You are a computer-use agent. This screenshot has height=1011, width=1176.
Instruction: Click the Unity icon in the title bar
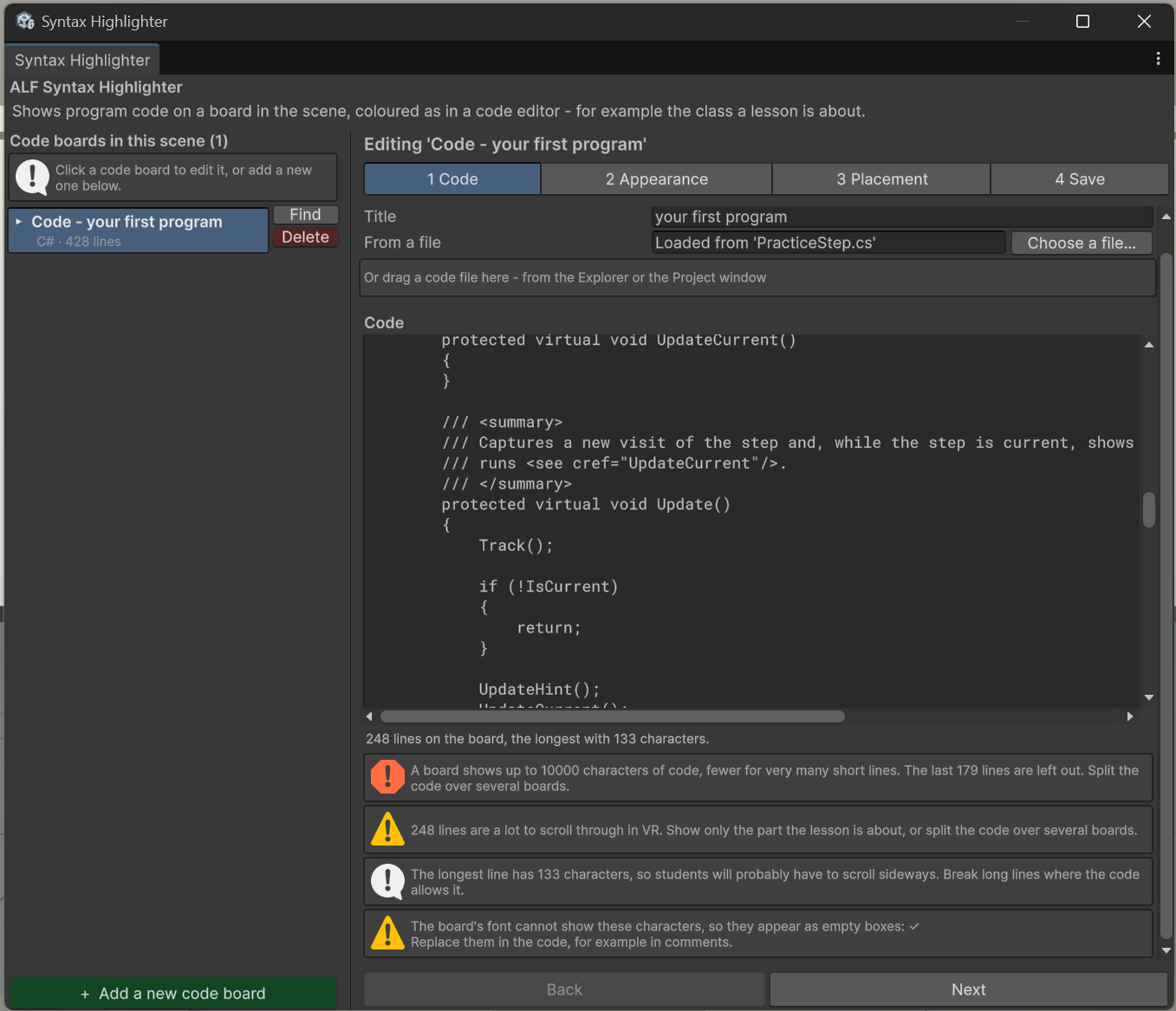[x=25, y=21]
